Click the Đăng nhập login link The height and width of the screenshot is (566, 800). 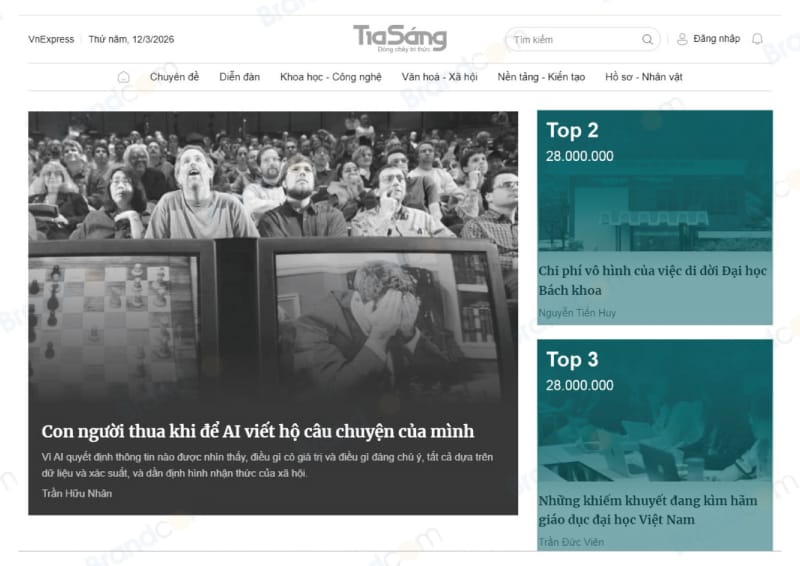point(716,39)
